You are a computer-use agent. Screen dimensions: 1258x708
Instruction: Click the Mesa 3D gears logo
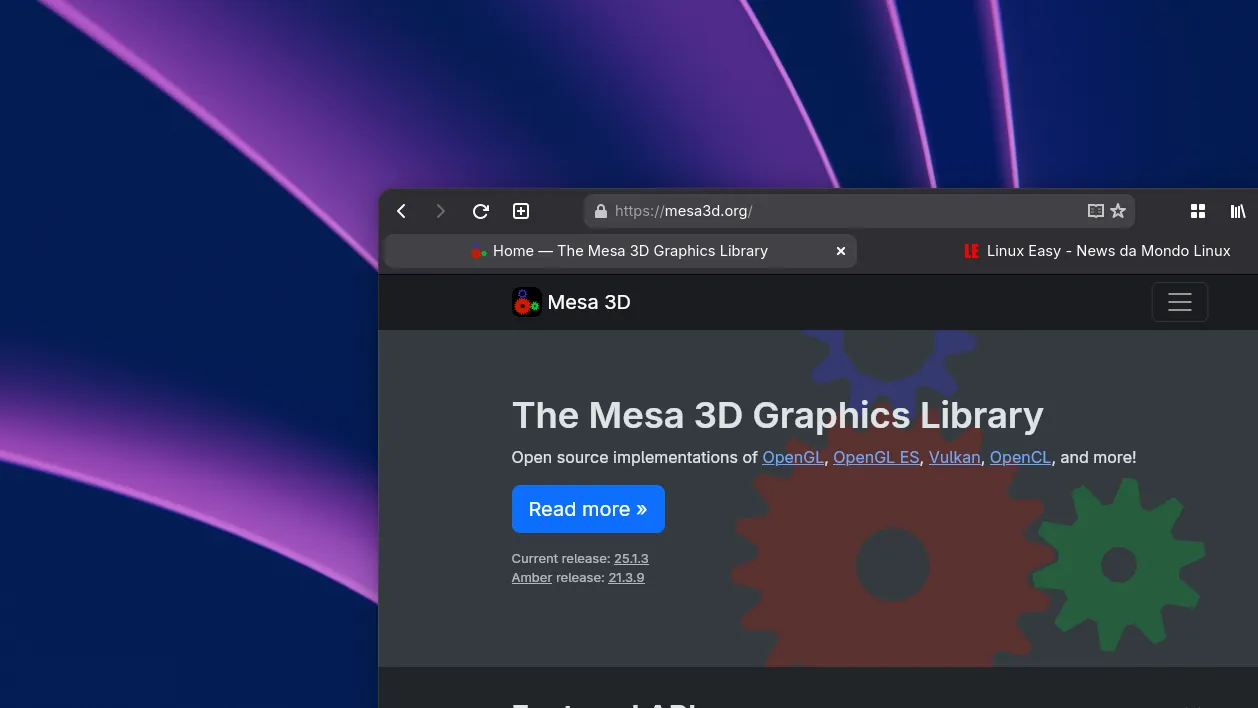tap(526, 301)
